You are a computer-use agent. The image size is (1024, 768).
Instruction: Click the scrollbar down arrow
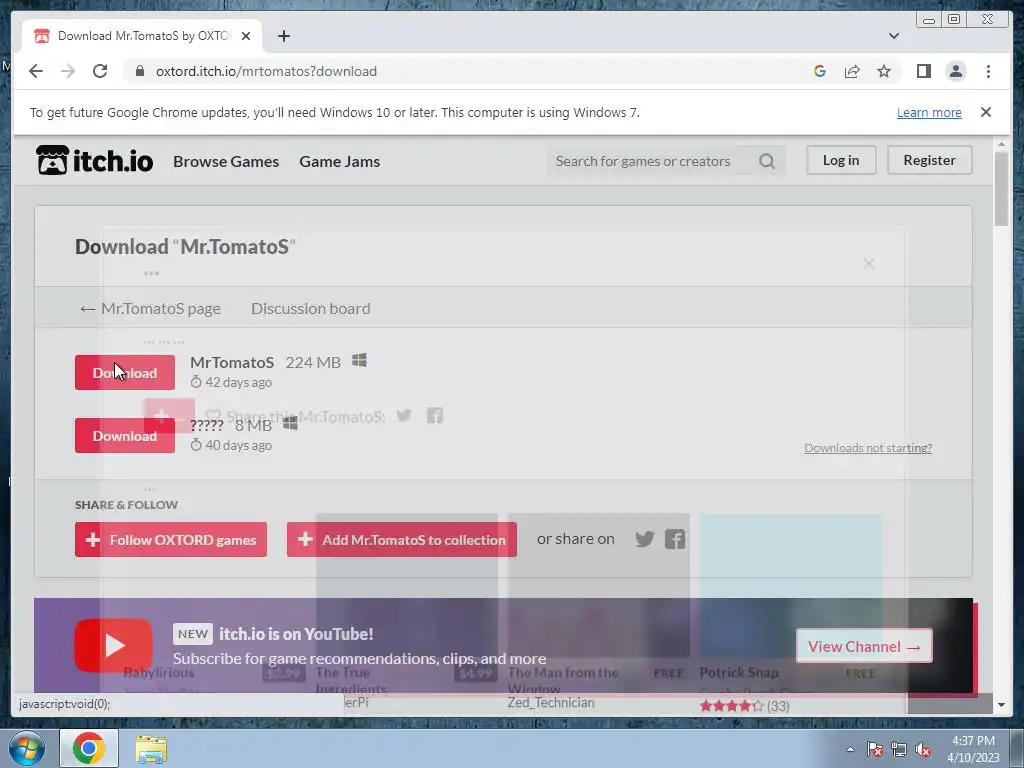(x=1001, y=705)
